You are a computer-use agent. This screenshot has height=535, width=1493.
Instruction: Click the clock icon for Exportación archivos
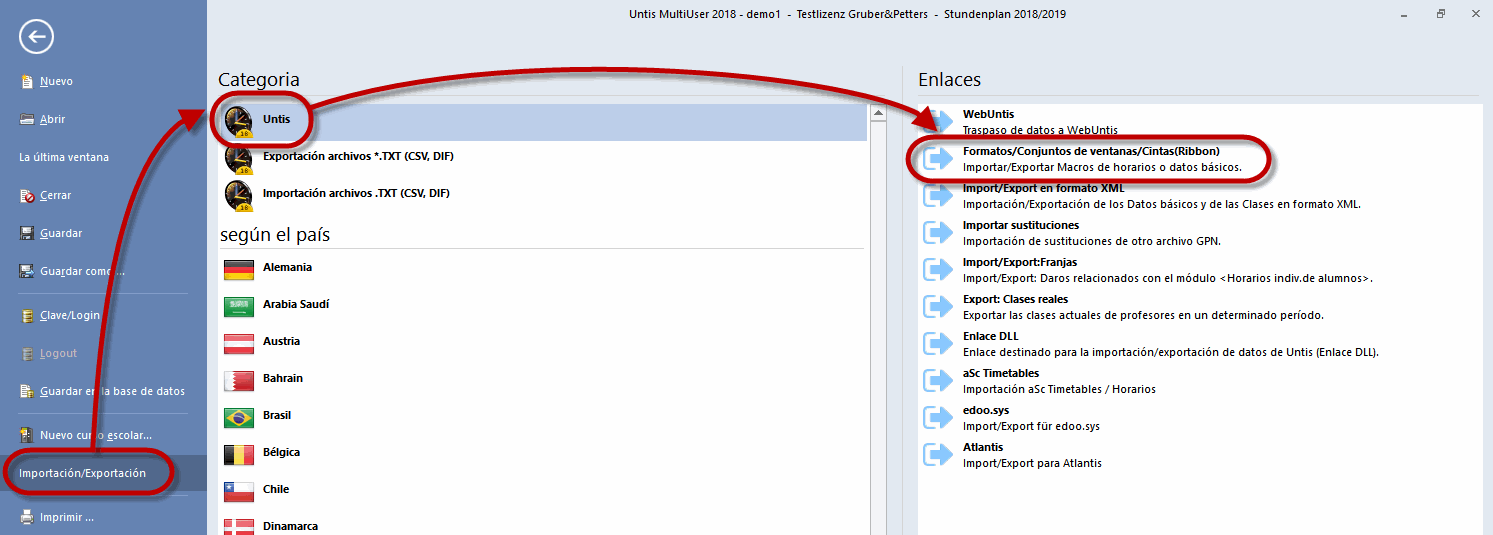239,159
